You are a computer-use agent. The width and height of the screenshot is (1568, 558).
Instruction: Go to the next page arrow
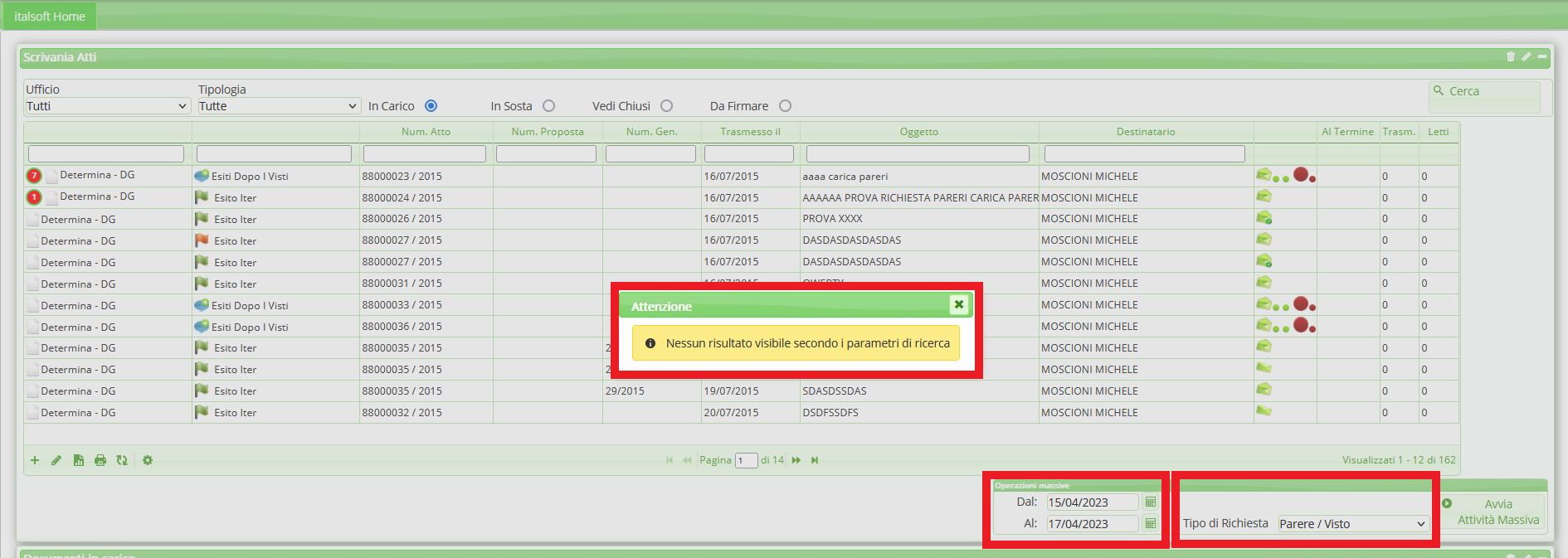click(796, 460)
